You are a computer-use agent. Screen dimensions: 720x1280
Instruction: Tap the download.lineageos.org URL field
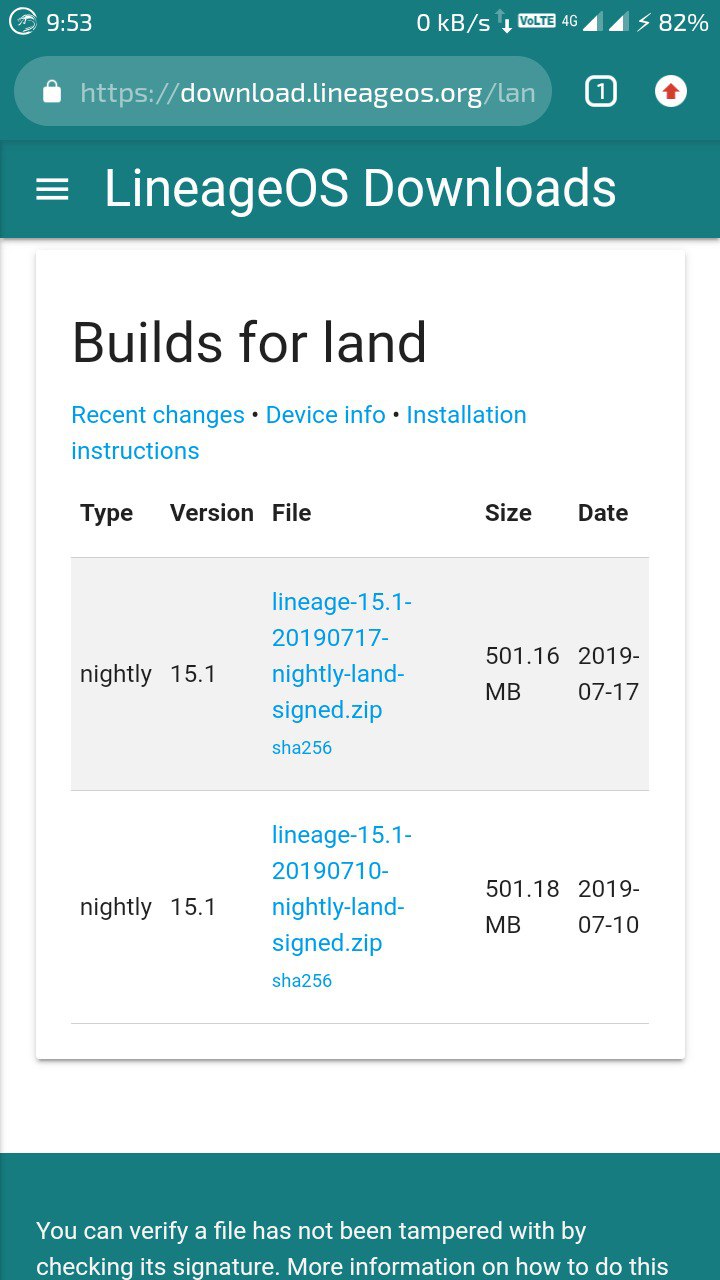283,93
